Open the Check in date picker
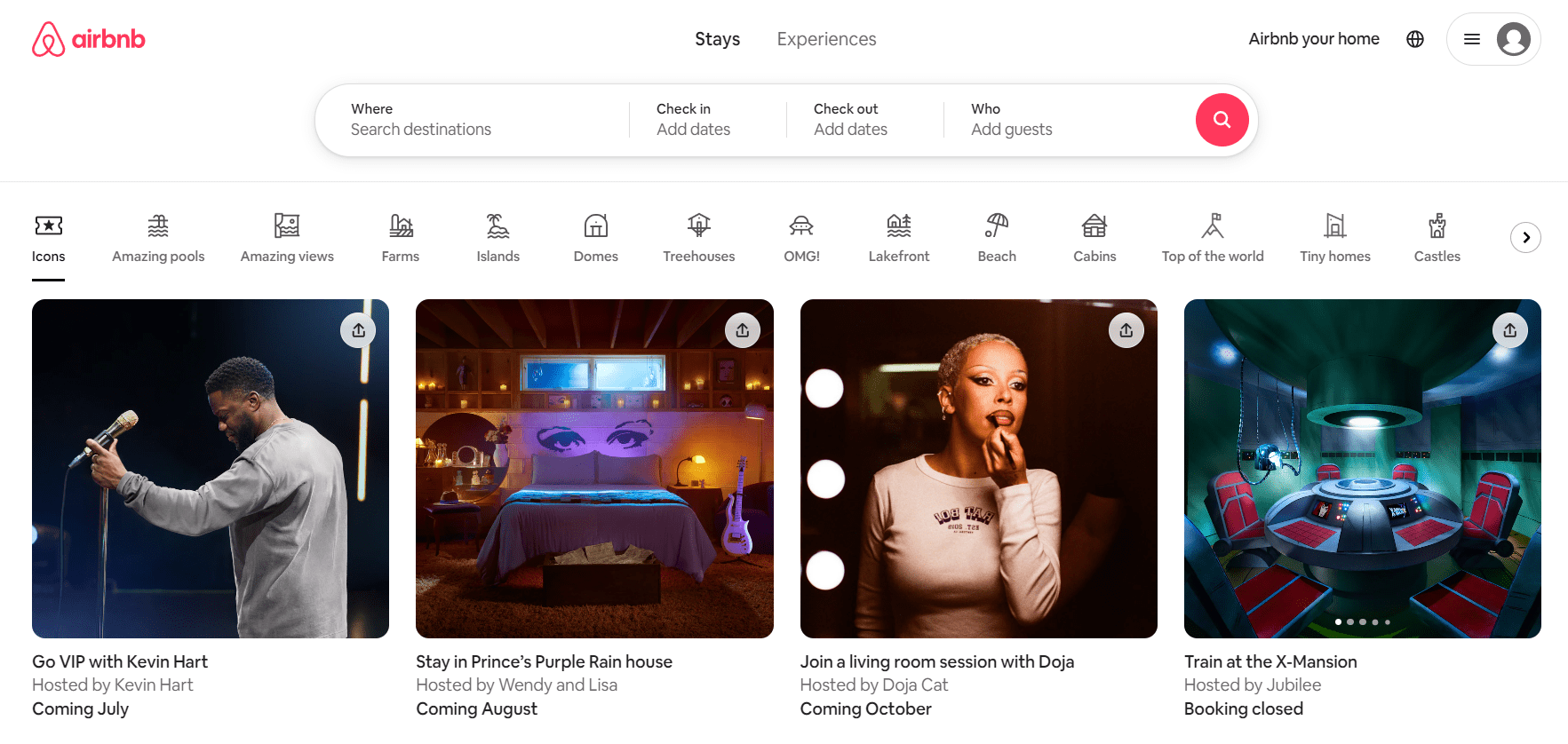Viewport: 1568px width, 744px height. [x=693, y=120]
